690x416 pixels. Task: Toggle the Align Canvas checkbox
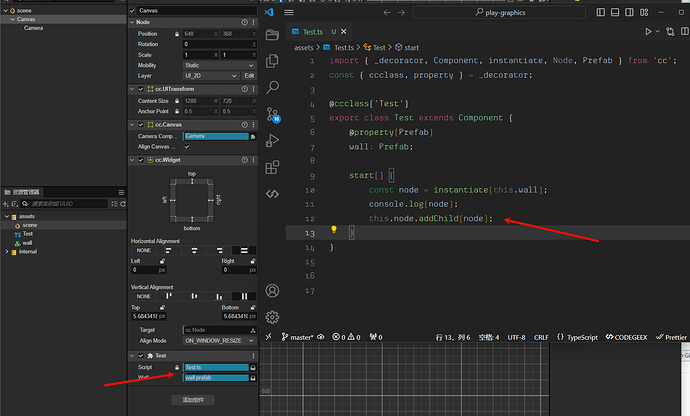[x=186, y=147]
